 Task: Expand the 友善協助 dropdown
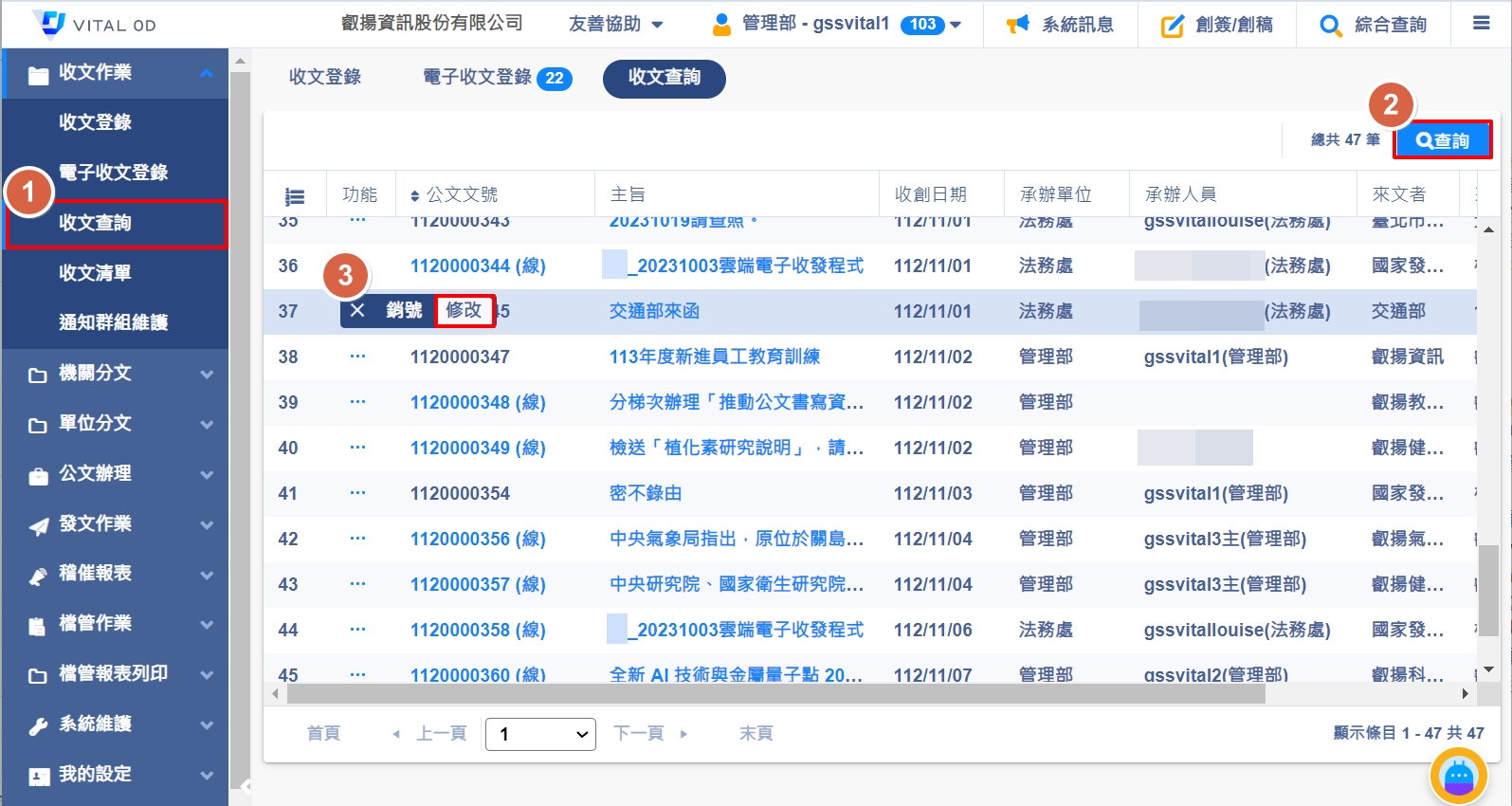click(x=615, y=24)
